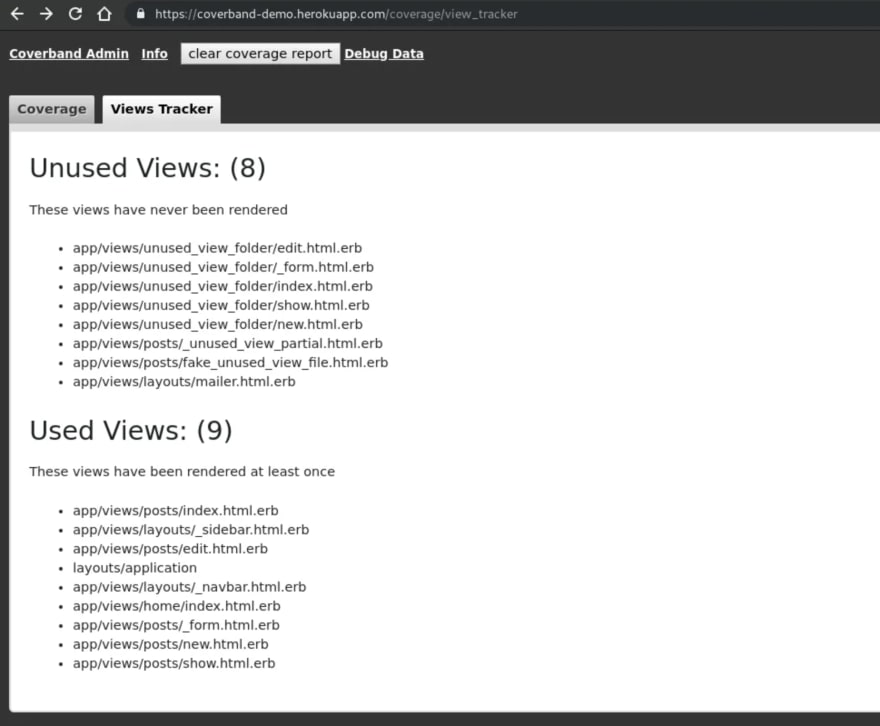Reload the page with the refresh icon
Viewport: 880px width, 726px height.
pos(75,14)
